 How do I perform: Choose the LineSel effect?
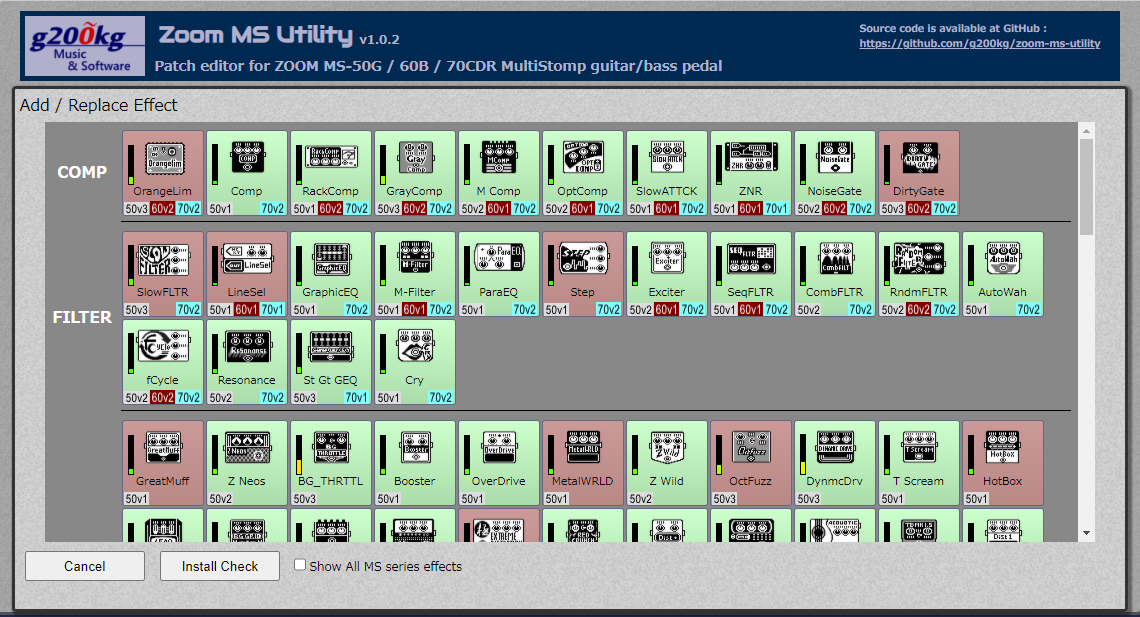(247, 274)
